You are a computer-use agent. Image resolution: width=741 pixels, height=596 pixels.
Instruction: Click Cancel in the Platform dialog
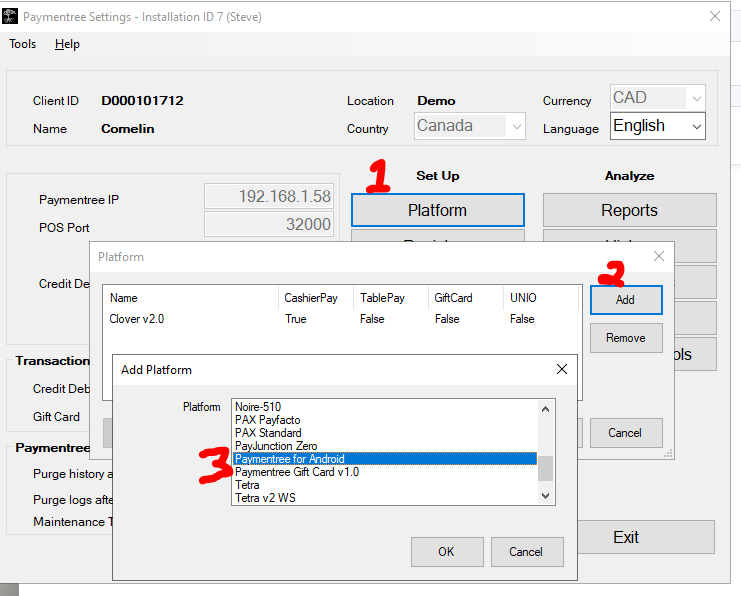coord(626,433)
